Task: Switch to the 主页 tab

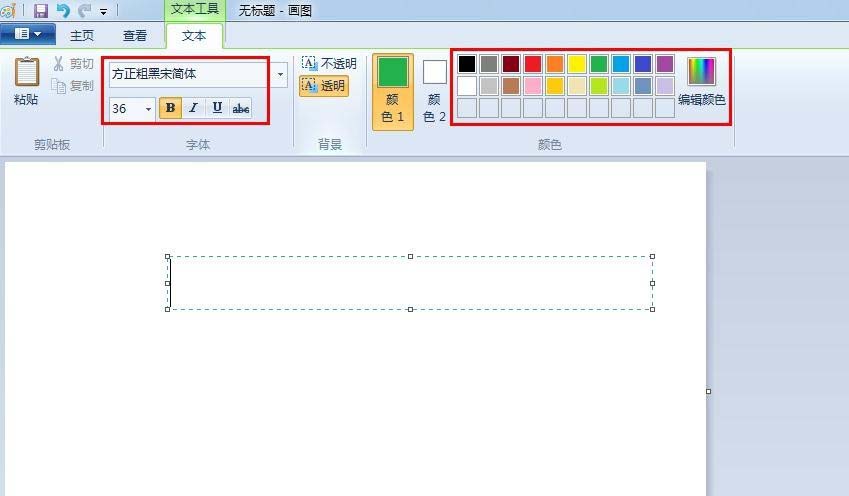Action: (82, 36)
